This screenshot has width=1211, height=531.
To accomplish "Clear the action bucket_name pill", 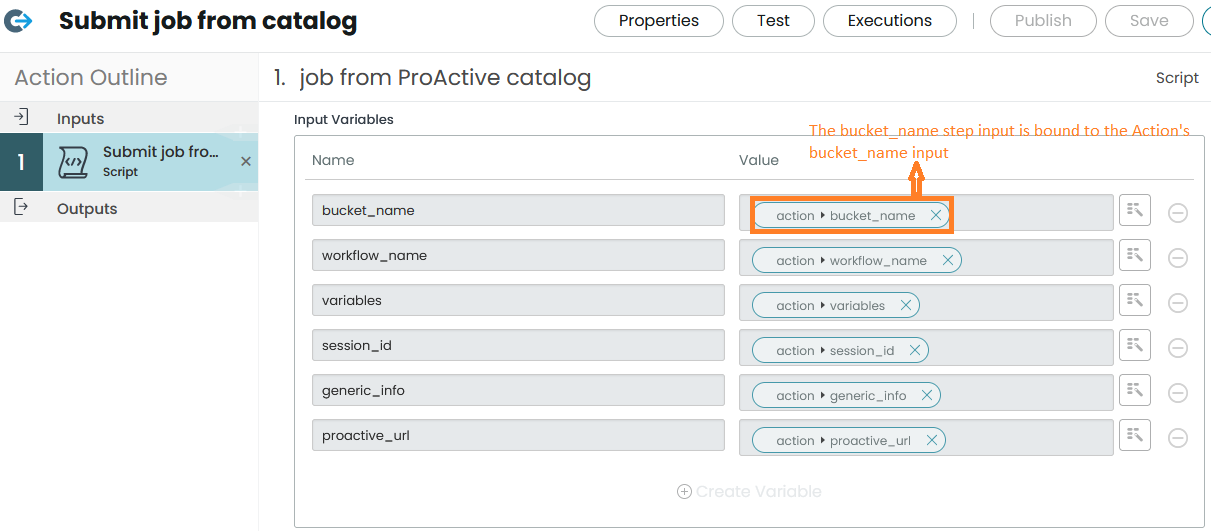I will [936, 215].
